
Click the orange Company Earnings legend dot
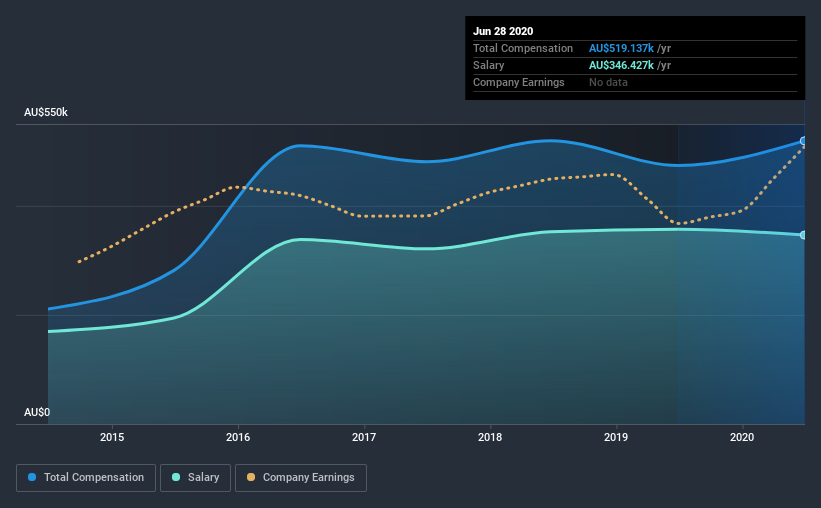coord(251,477)
